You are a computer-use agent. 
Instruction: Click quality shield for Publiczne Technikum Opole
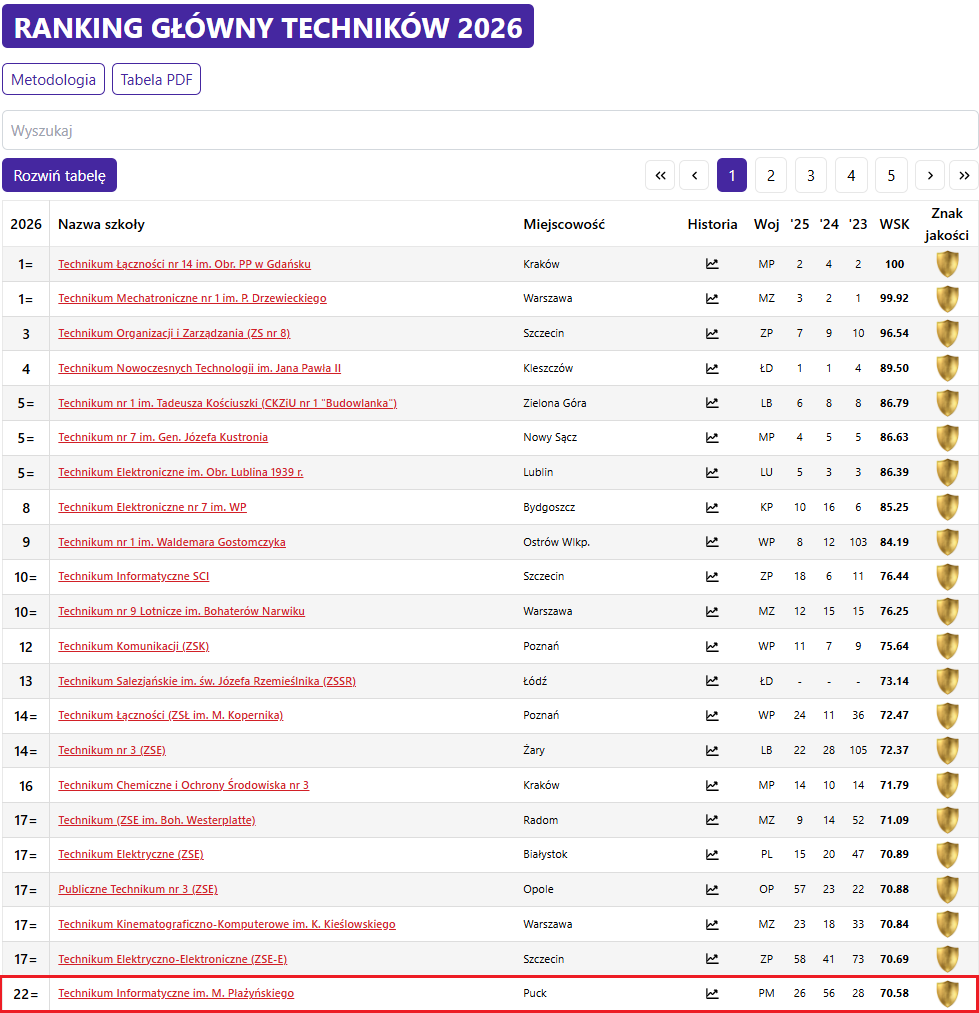[947, 889]
